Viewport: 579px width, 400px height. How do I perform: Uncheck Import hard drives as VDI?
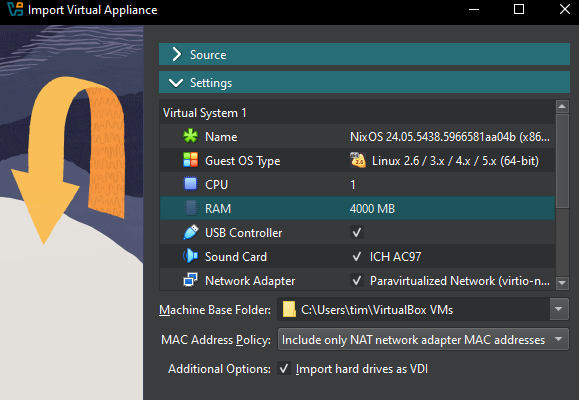pos(284,369)
